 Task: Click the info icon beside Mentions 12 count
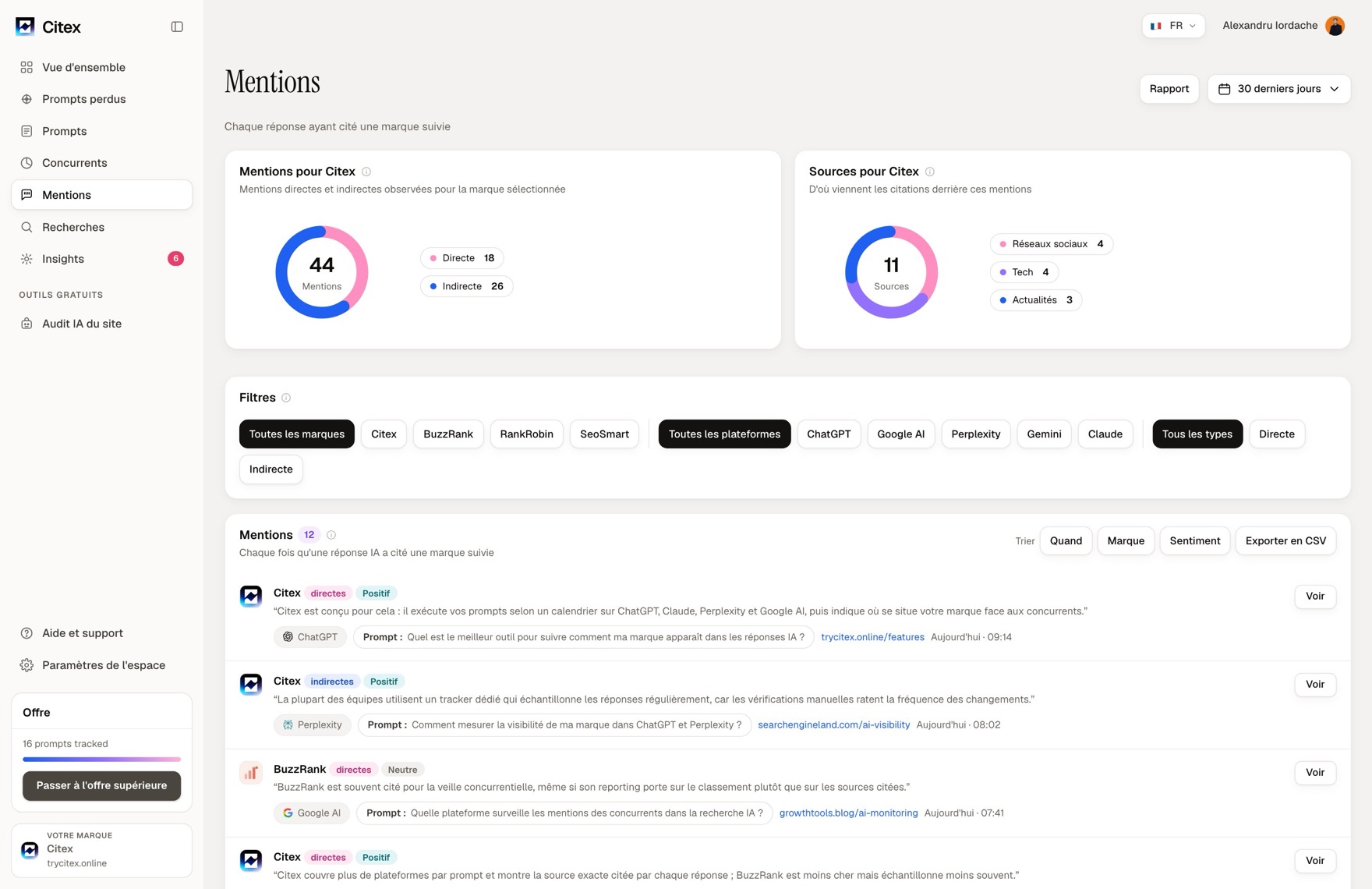point(331,535)
